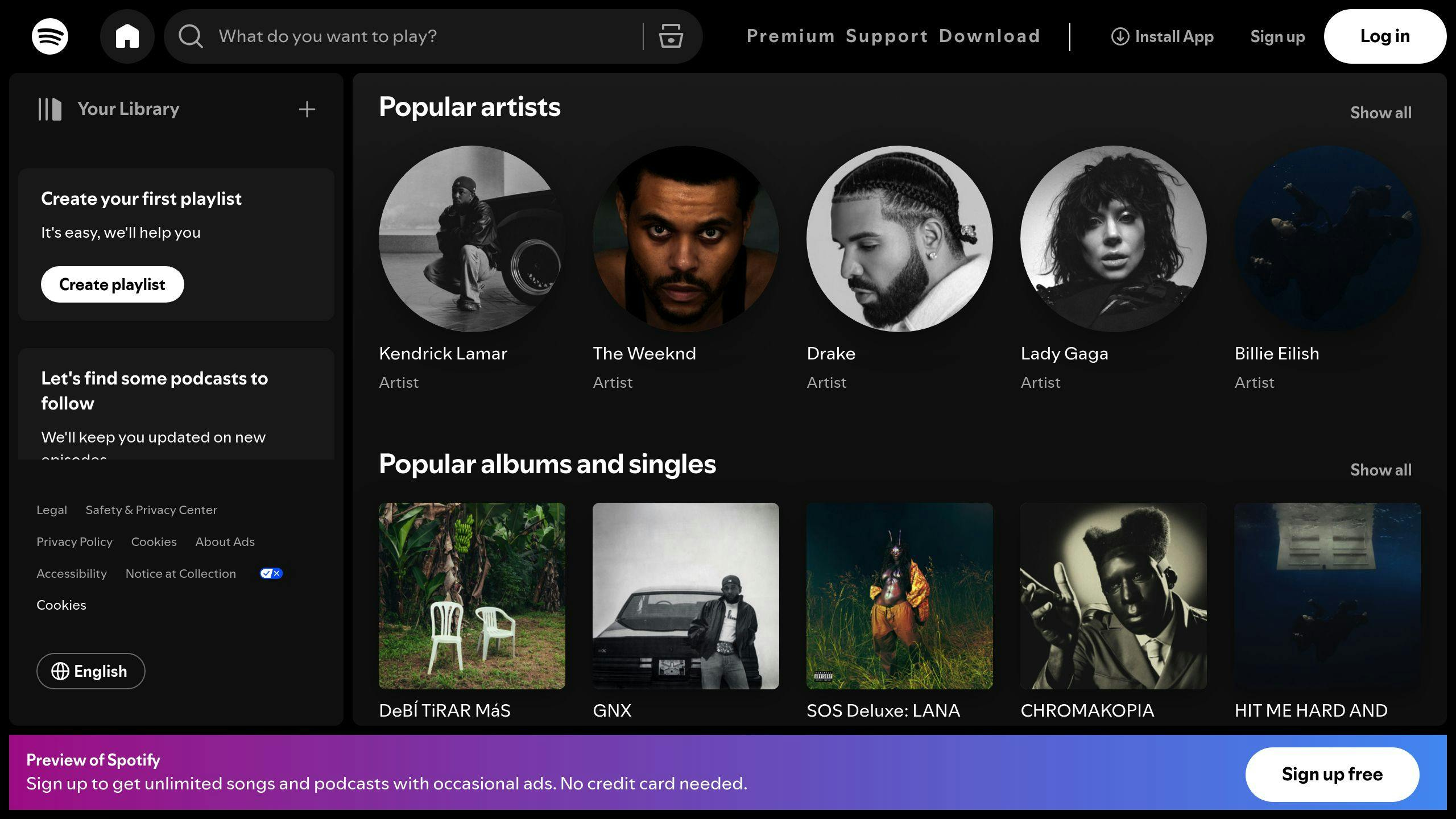Go to Home using house icon

(127, 36)
